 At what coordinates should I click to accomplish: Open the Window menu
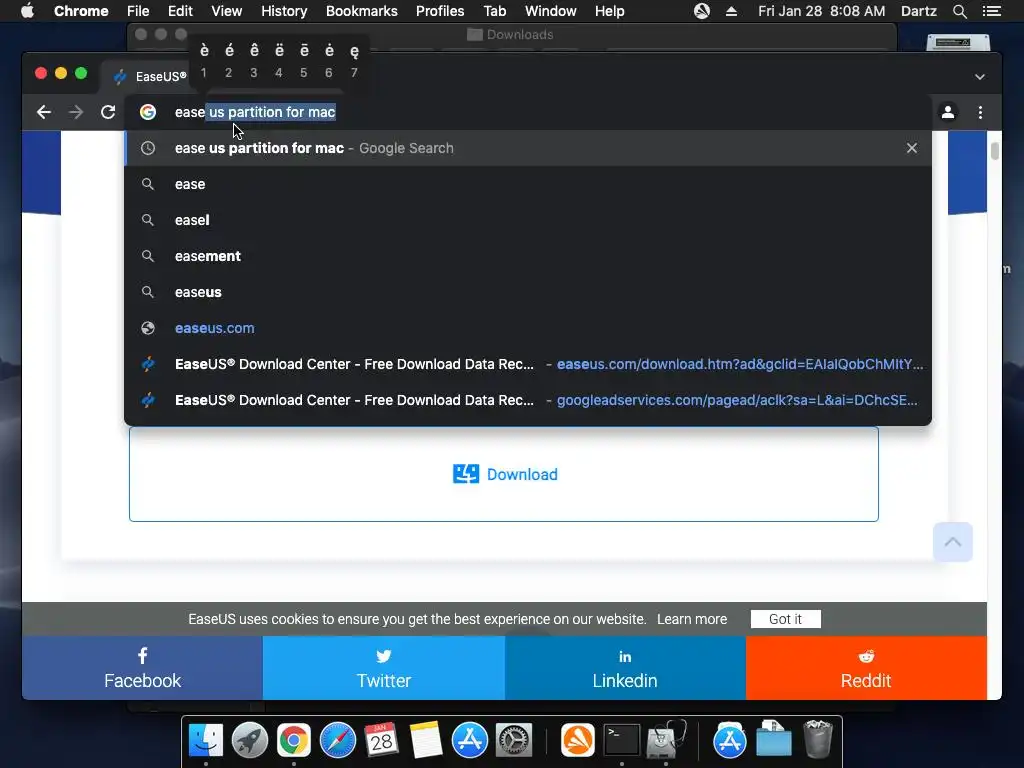pyautogui.click(x=551, y=11)
